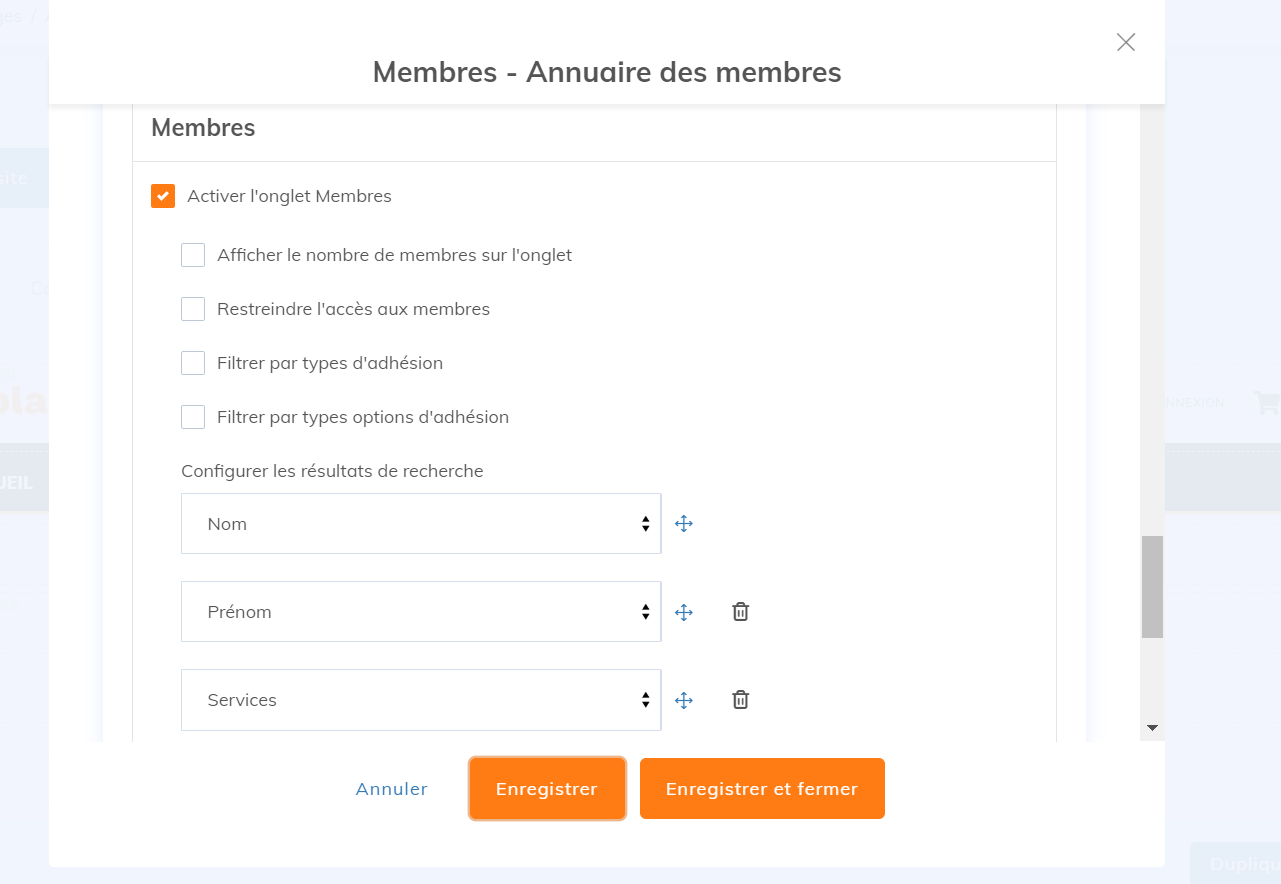This screenshot has width=1281, height=884.
Task: Tick Filtrer par types options d'adhésion
Action: pos(193,417)
